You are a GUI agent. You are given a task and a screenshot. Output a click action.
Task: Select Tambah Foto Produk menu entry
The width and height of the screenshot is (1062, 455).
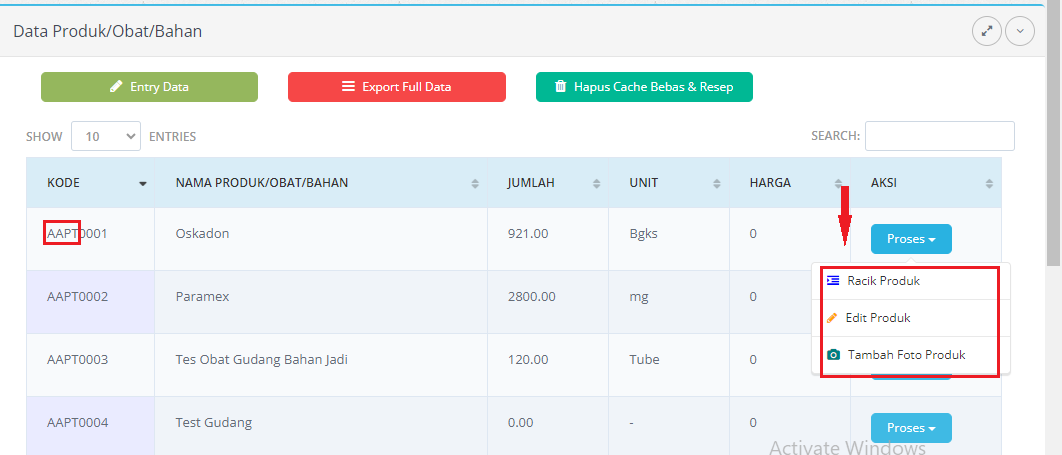tap(906, 355)
